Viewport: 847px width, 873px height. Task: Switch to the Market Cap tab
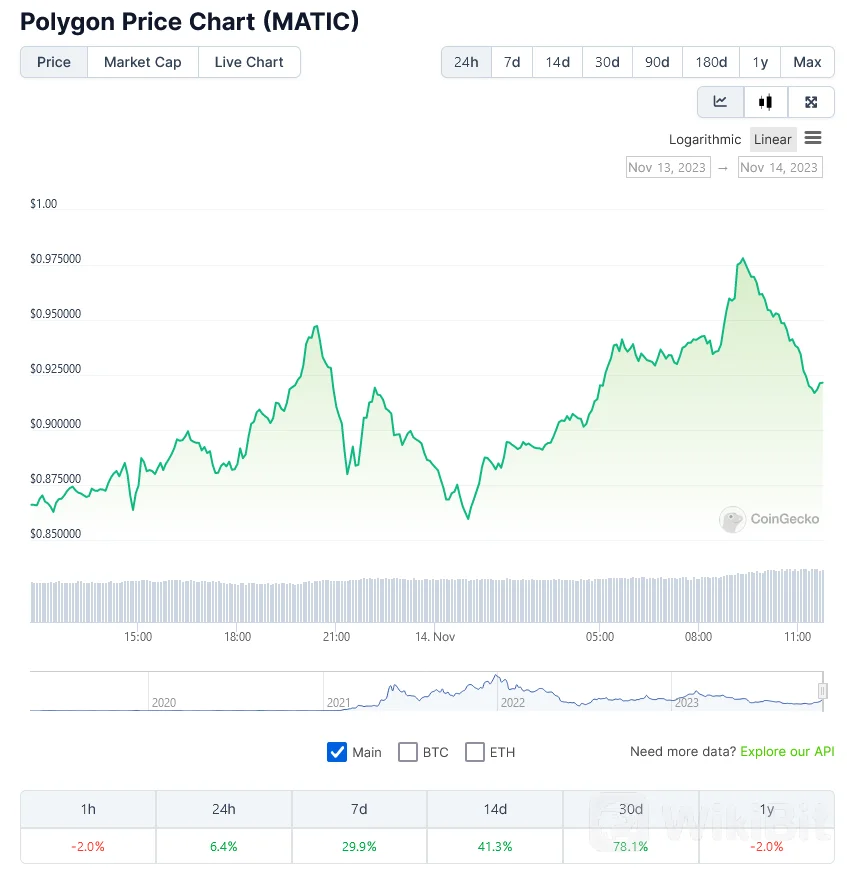click(x=142, y=62)
